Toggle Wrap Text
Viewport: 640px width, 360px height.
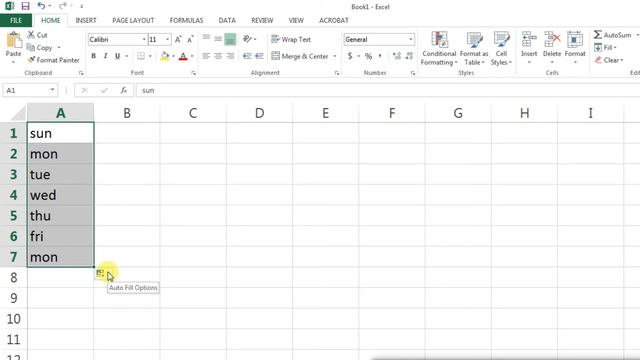click(x=291, y=39)
